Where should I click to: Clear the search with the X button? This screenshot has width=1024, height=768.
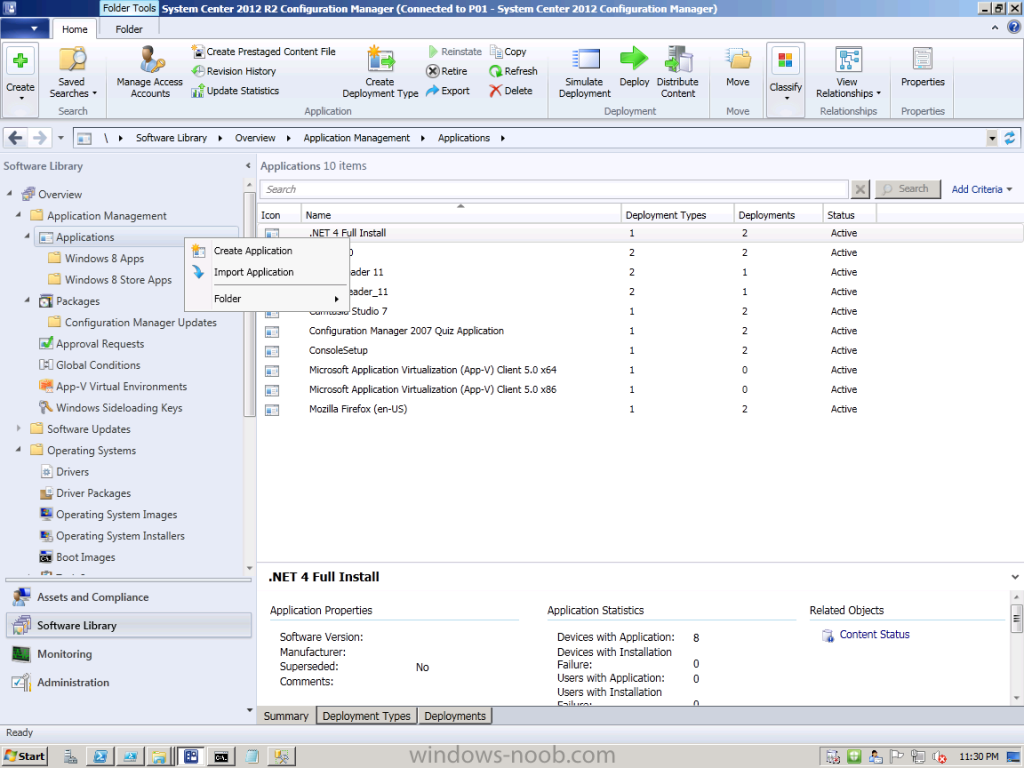(861, 189)
